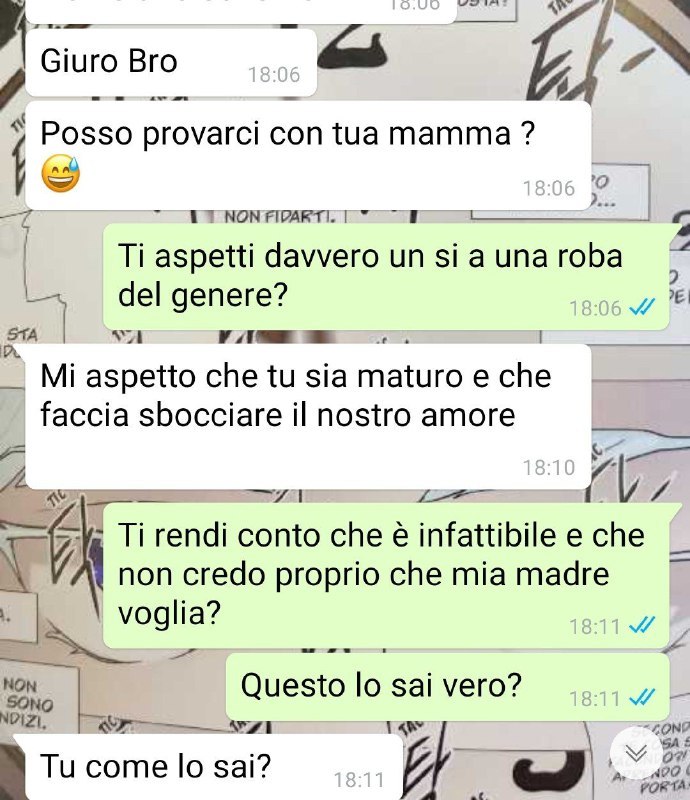Tap blue checkmarks beside 'Questo lo sai vero?'
The width and height of the screenshot is (690, 800).
pos(642,697)
